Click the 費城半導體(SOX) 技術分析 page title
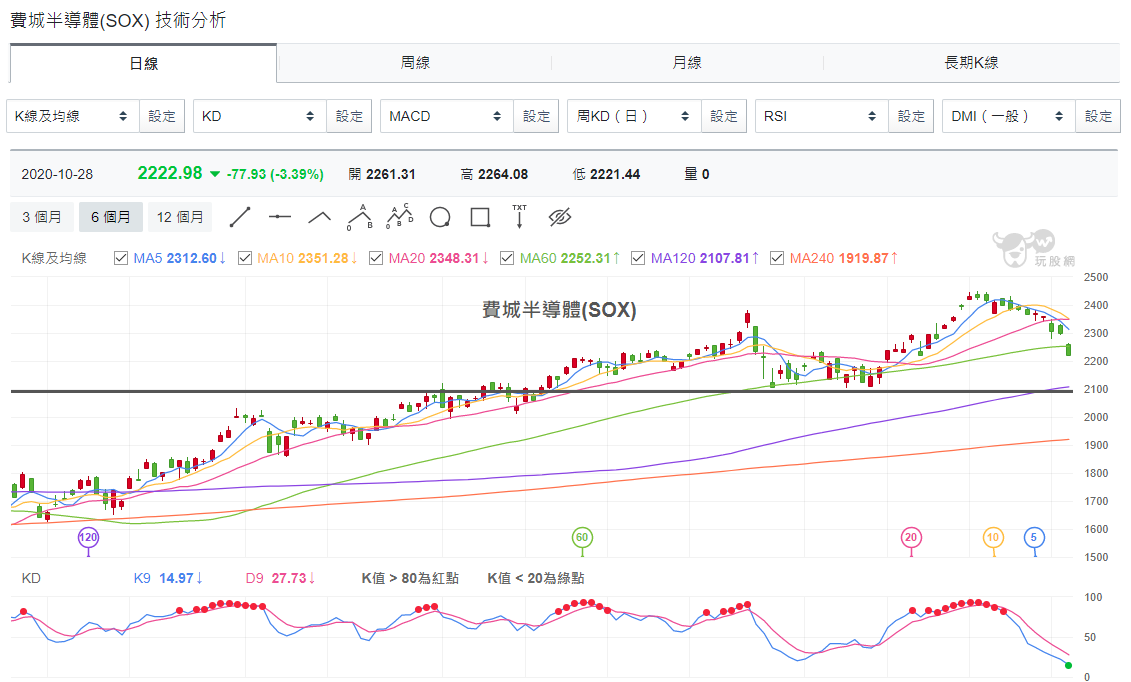Viewport: 1131px width, 682px height. 118,20
